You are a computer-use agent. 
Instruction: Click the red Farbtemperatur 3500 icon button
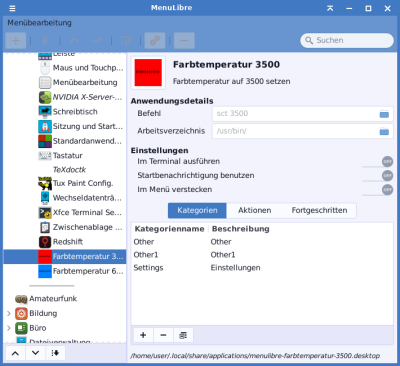(x=148, y=73)
